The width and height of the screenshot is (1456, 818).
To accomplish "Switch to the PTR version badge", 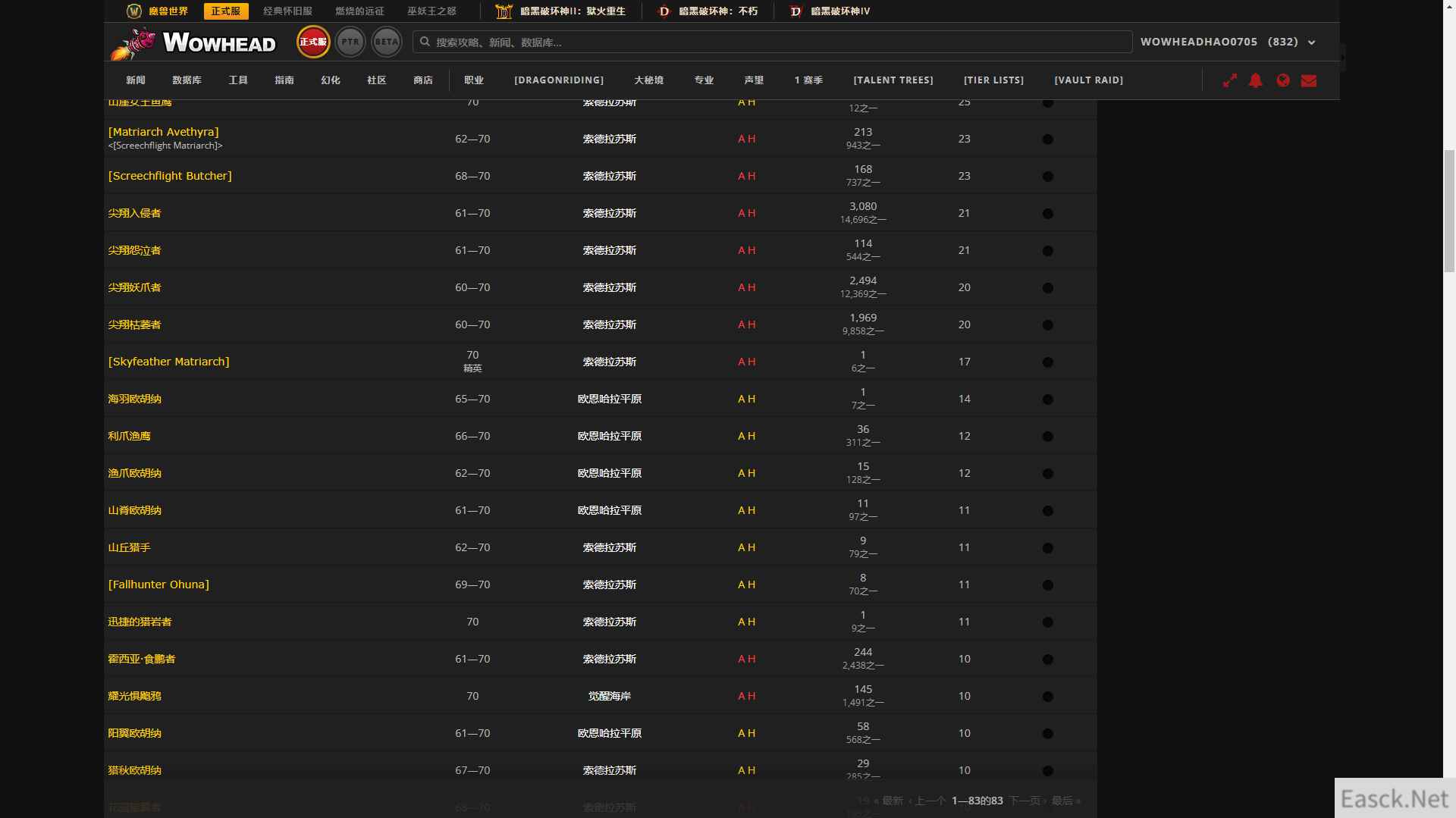I will coord(350,42).
